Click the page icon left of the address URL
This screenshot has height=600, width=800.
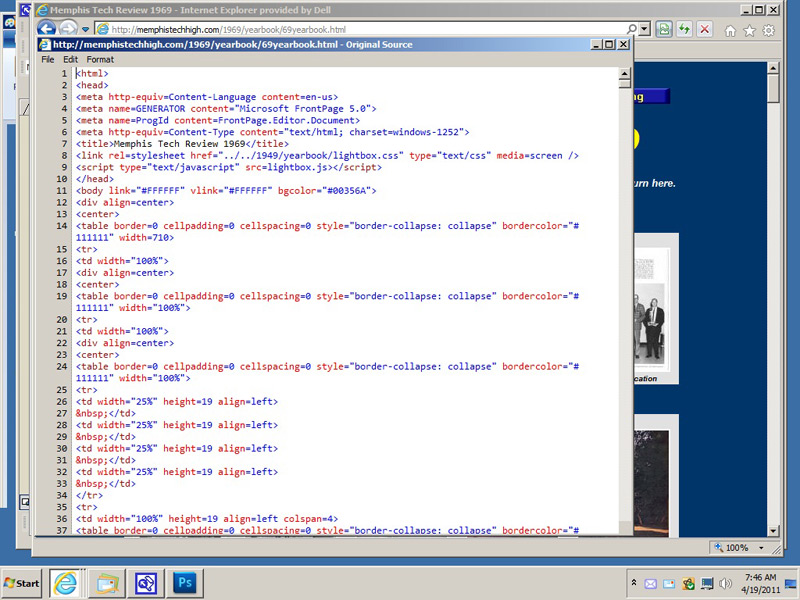(103, 29)
